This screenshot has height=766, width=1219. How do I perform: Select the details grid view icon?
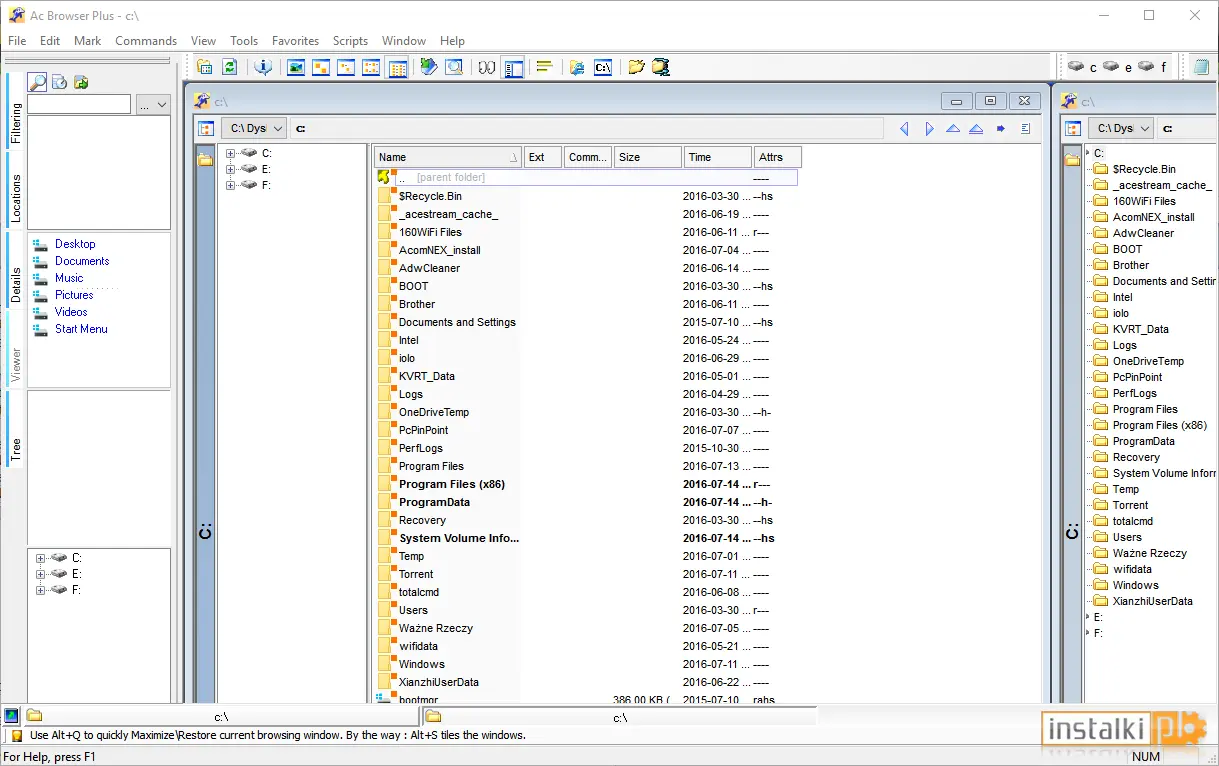pos(397,67)
